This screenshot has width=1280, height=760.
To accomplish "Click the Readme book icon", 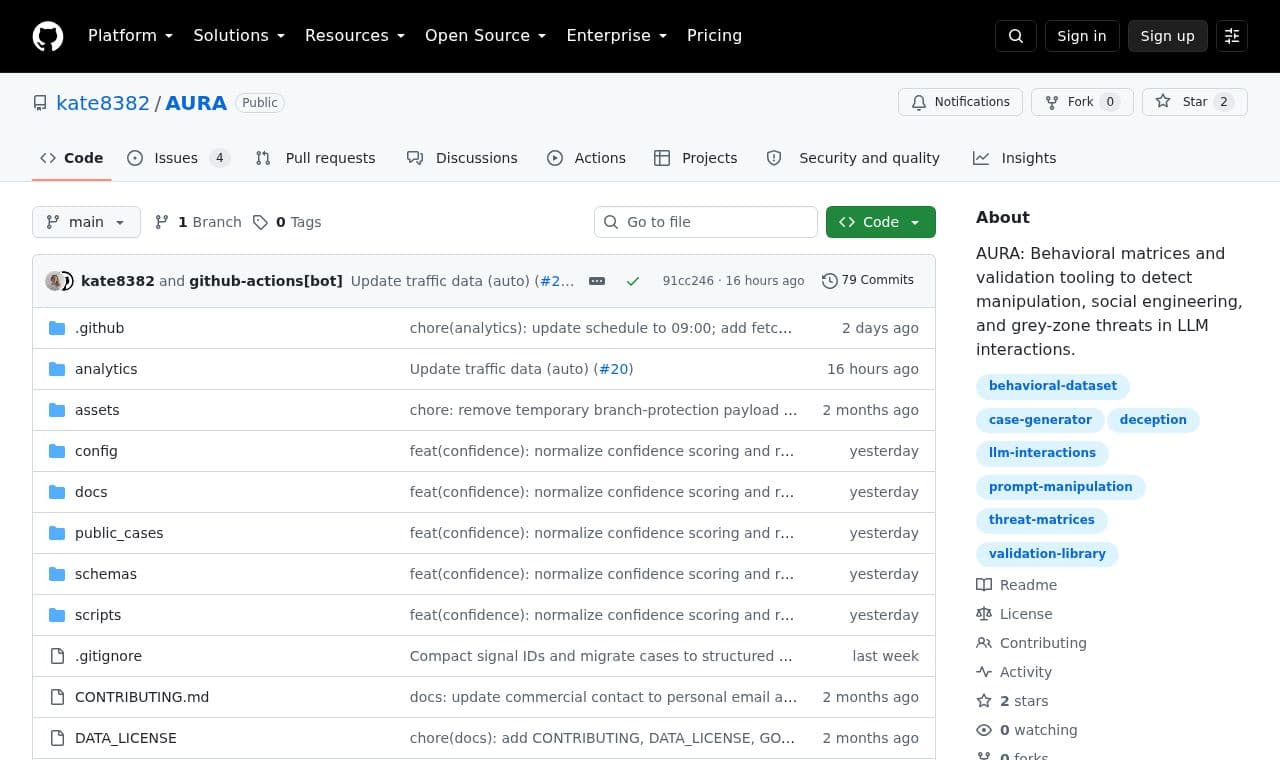I will [984, 585].
